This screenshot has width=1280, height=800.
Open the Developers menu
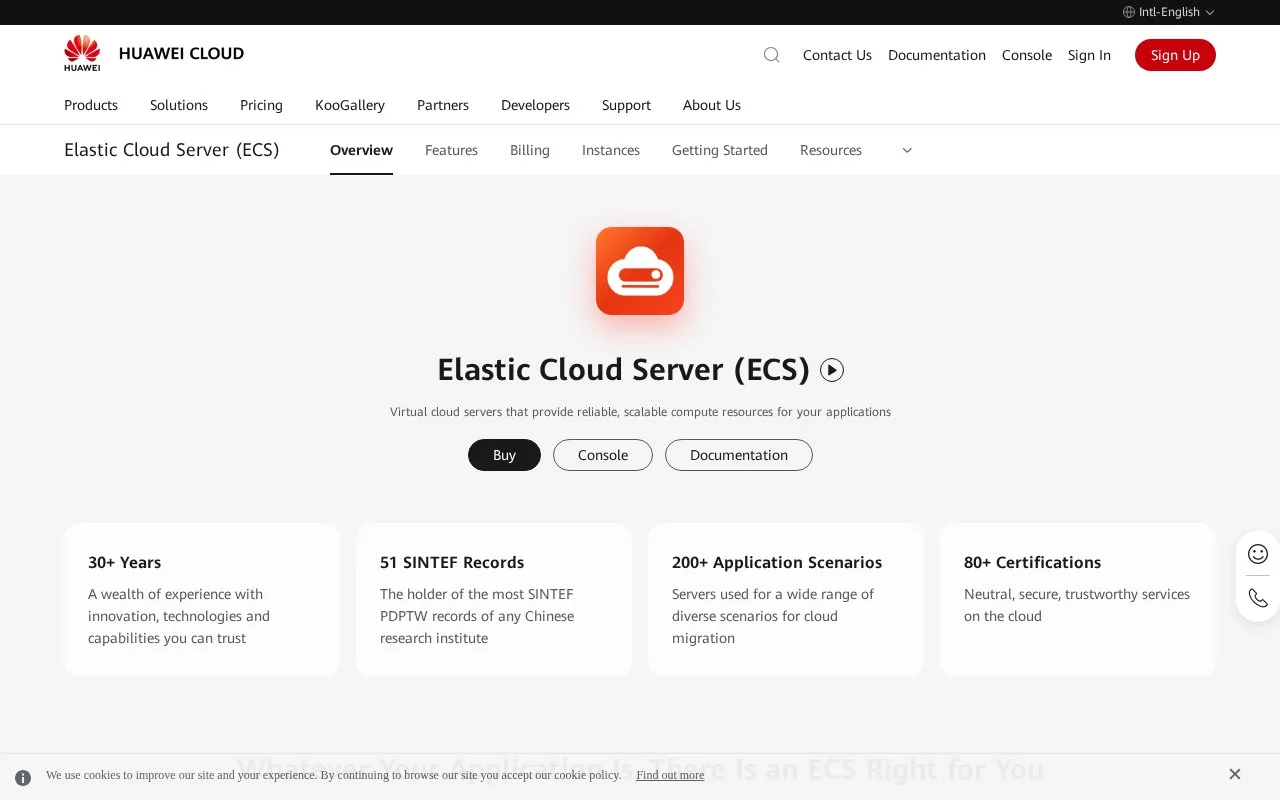pos(535,105)
